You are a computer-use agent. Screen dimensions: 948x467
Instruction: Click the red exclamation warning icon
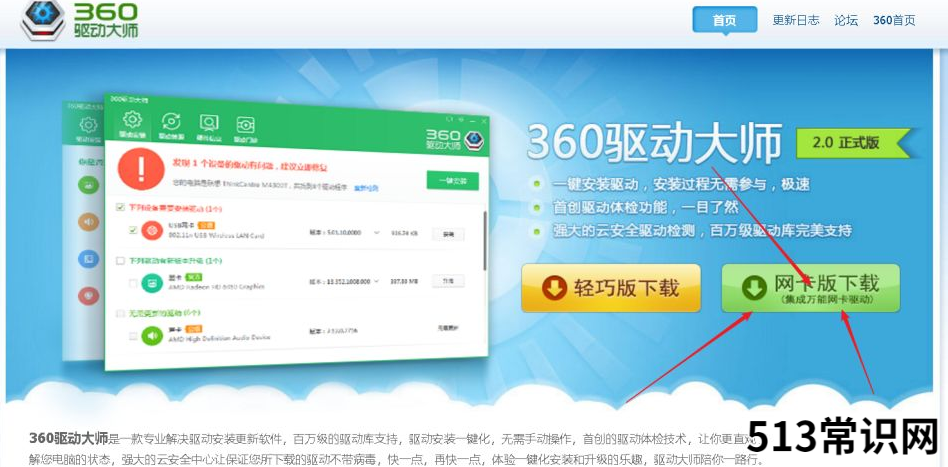(x=141, y=169)
